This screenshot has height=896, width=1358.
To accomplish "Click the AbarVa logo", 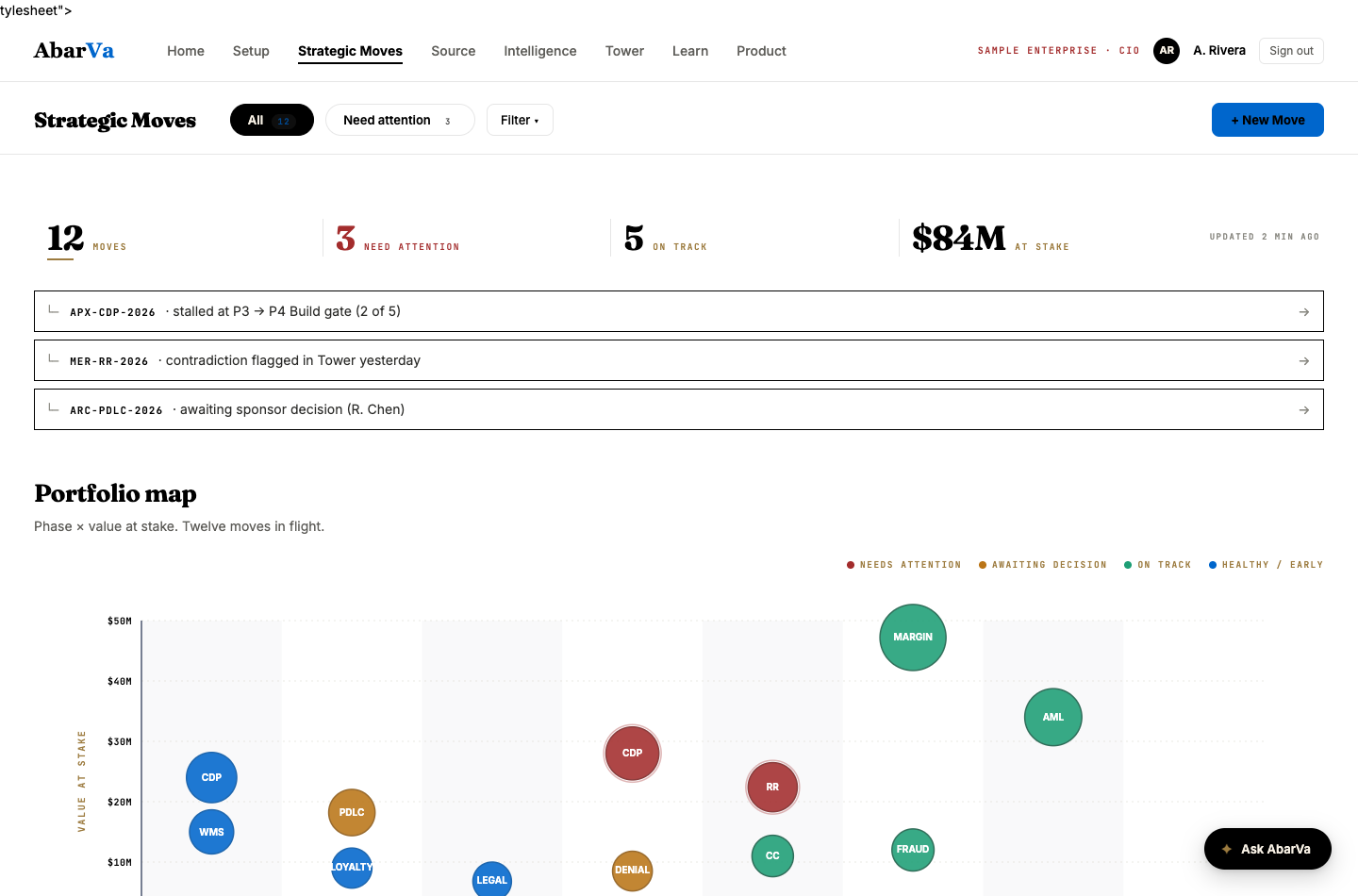I will [x=74, y=51].
